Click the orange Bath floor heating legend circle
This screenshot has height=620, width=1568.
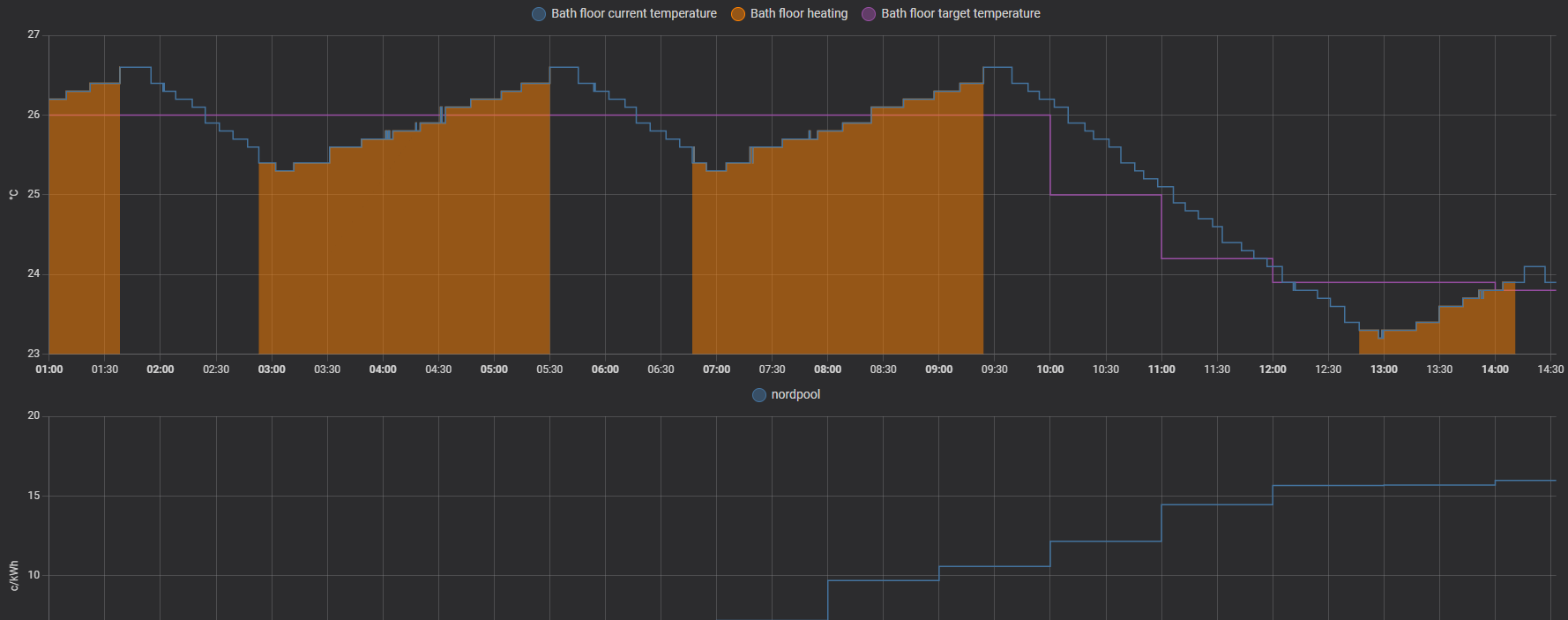[738, 14]
